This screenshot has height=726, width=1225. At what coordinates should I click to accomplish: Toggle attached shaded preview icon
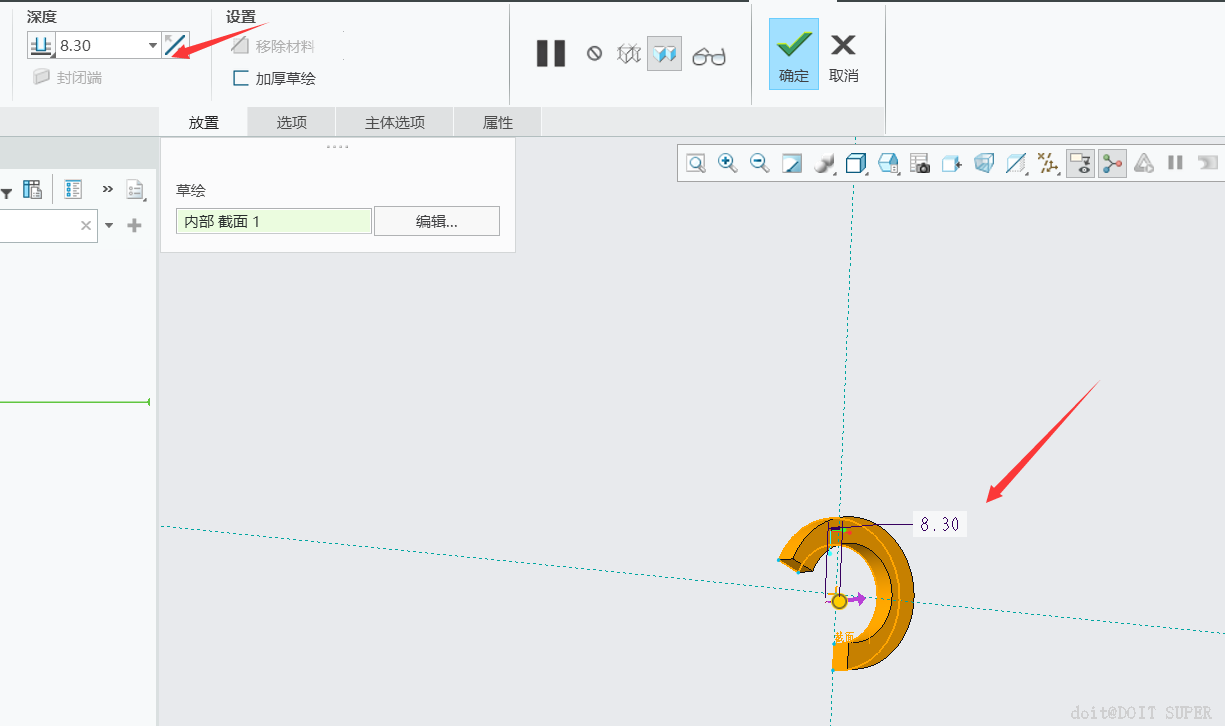[x=664, y=53]
